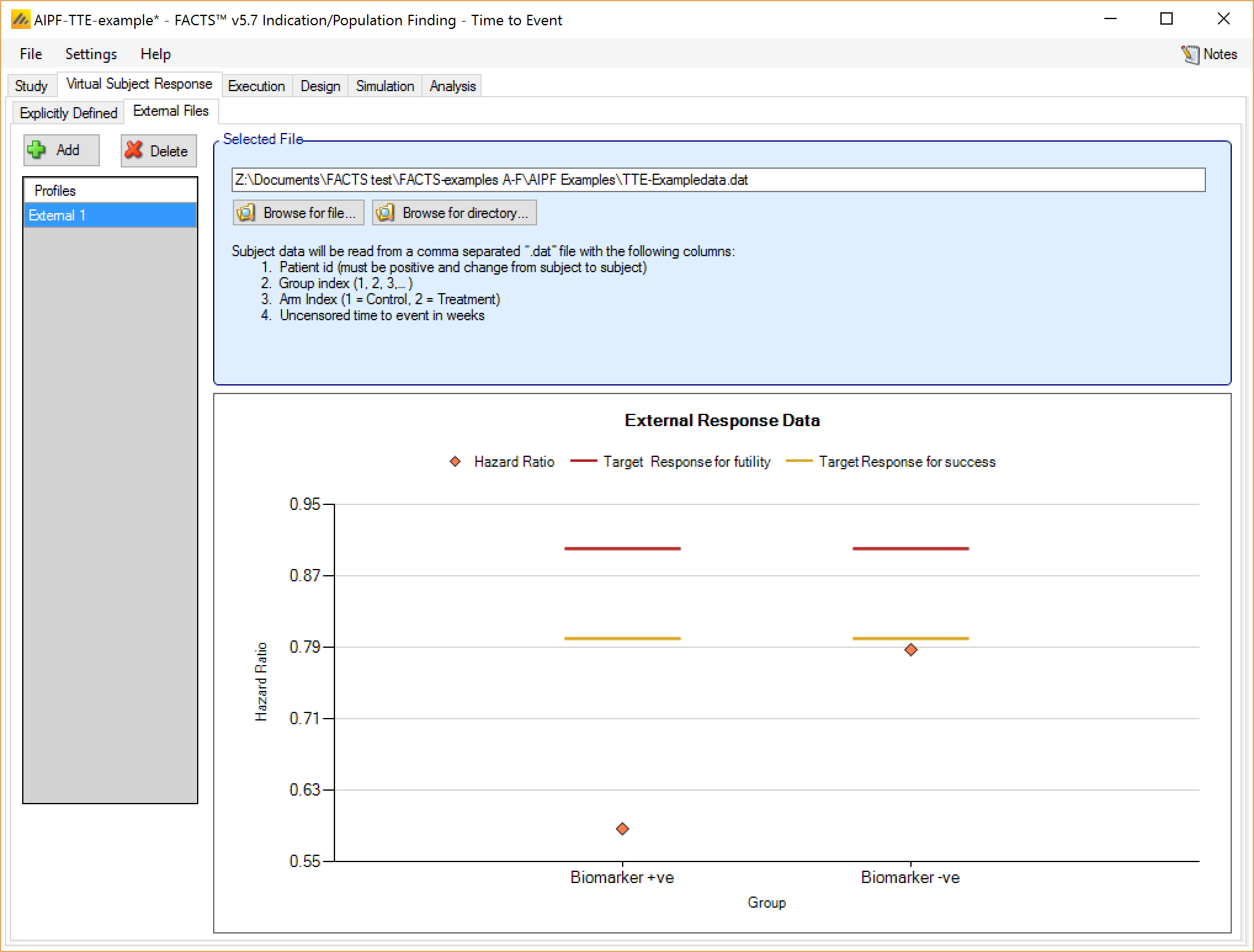
Task: Select the External 1 profile
Action: coord(110,216)
